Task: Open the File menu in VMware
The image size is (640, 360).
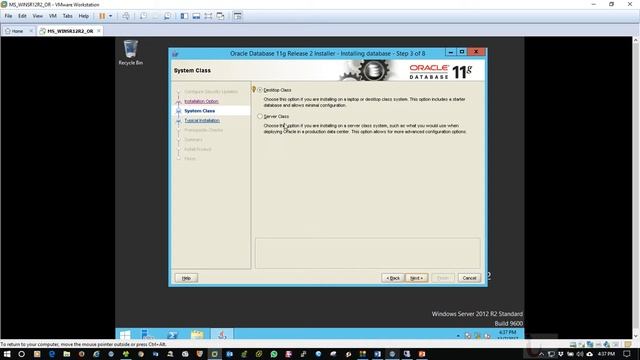Action: [8, 16]
